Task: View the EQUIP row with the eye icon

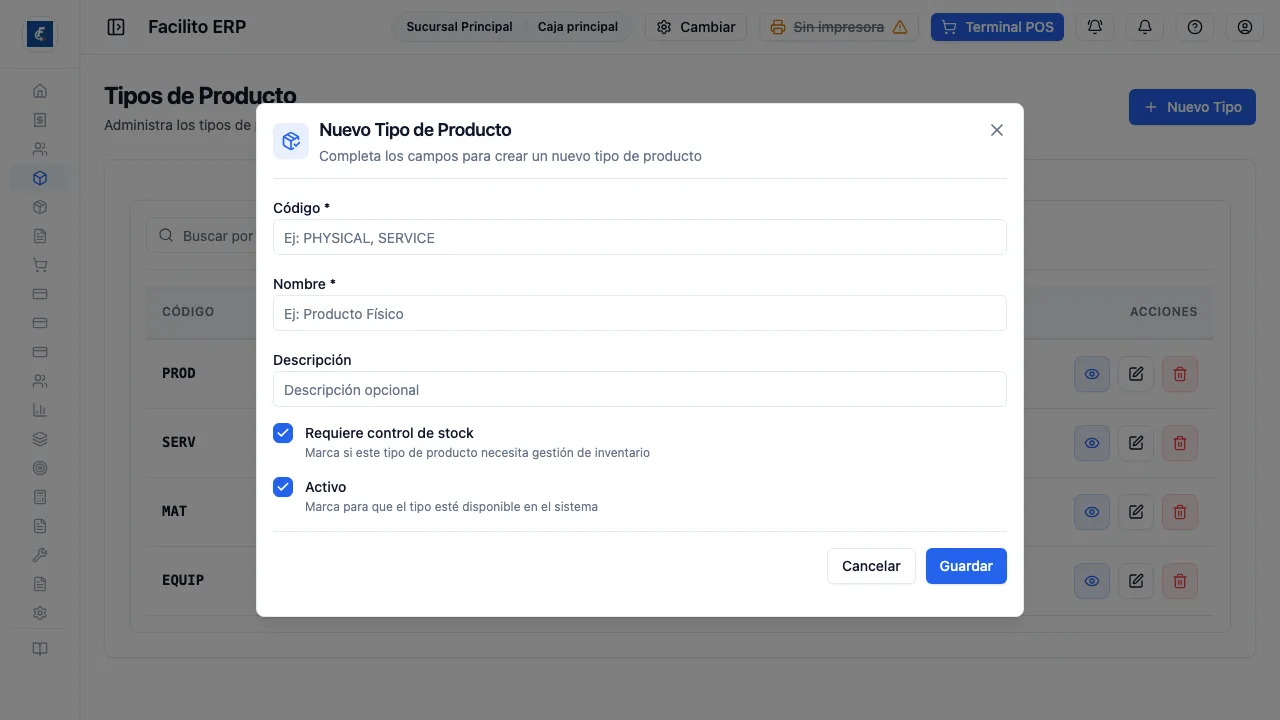Action: tap(1092, 581)
